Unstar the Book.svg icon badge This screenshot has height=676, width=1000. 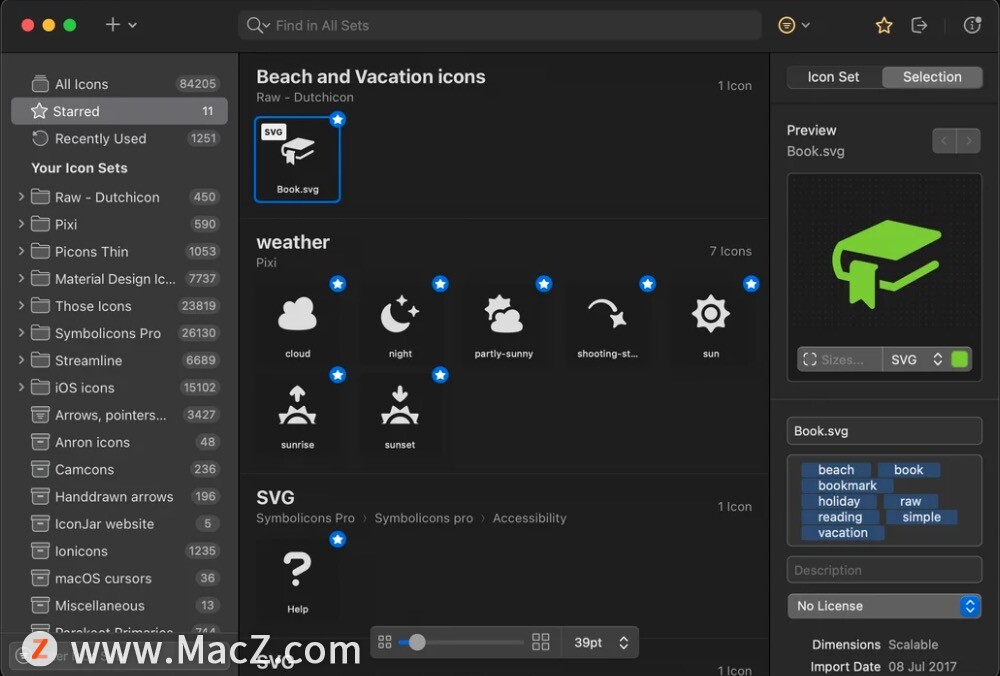tap(337, 119)
